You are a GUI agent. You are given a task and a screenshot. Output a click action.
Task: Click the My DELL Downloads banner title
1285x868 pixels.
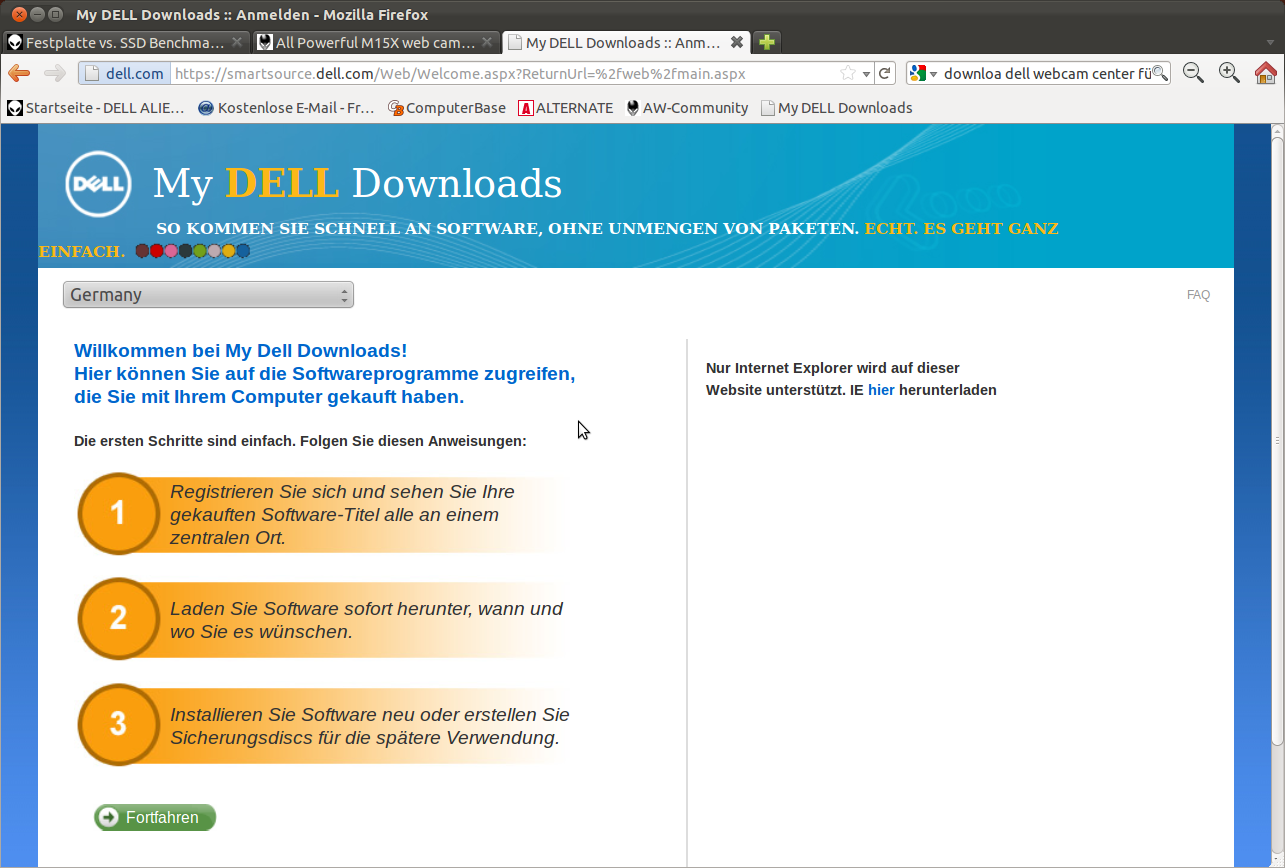[357, 184]
